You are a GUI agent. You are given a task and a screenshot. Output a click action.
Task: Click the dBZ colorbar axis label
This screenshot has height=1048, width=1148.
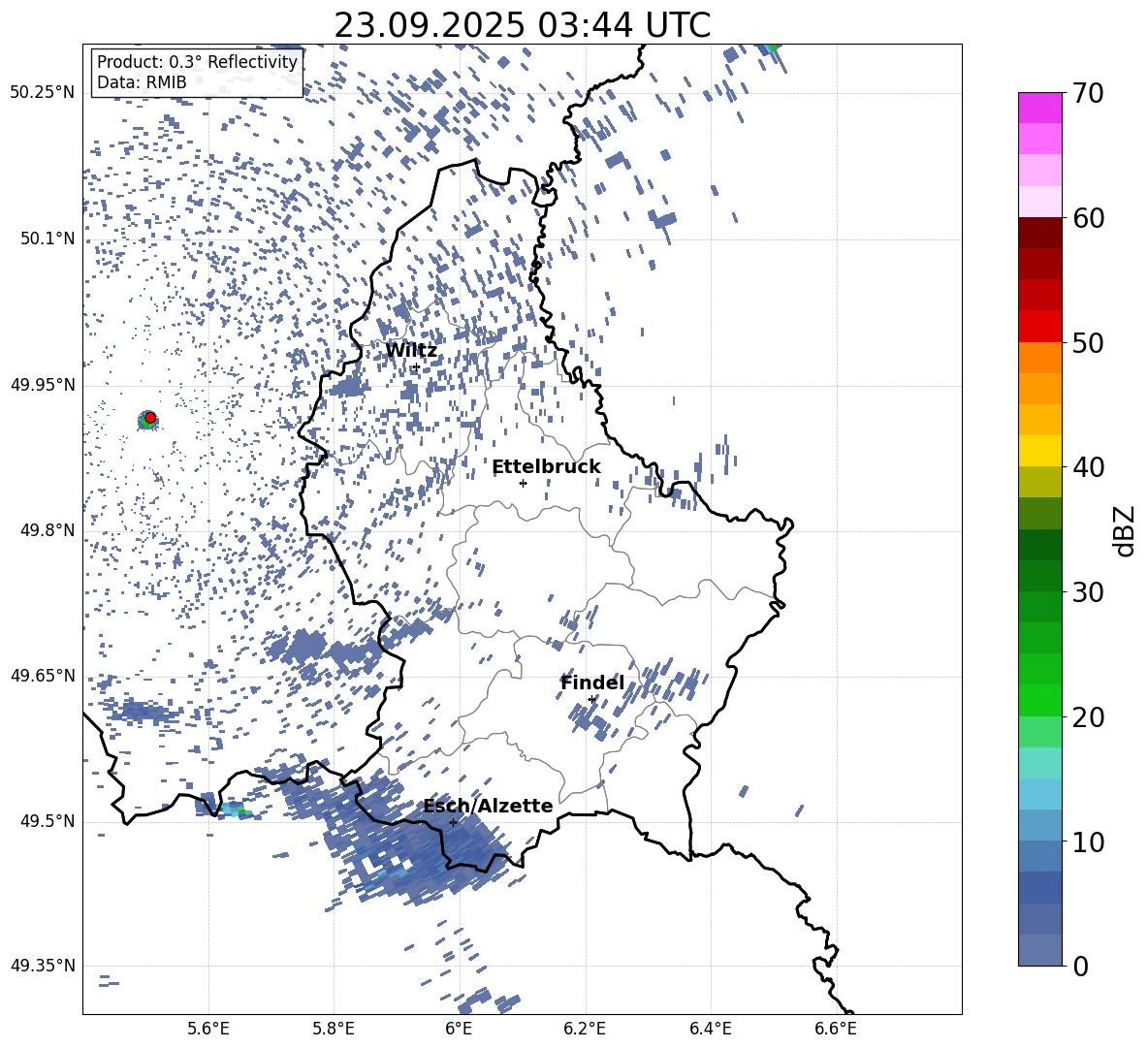tap(1125, 531)
